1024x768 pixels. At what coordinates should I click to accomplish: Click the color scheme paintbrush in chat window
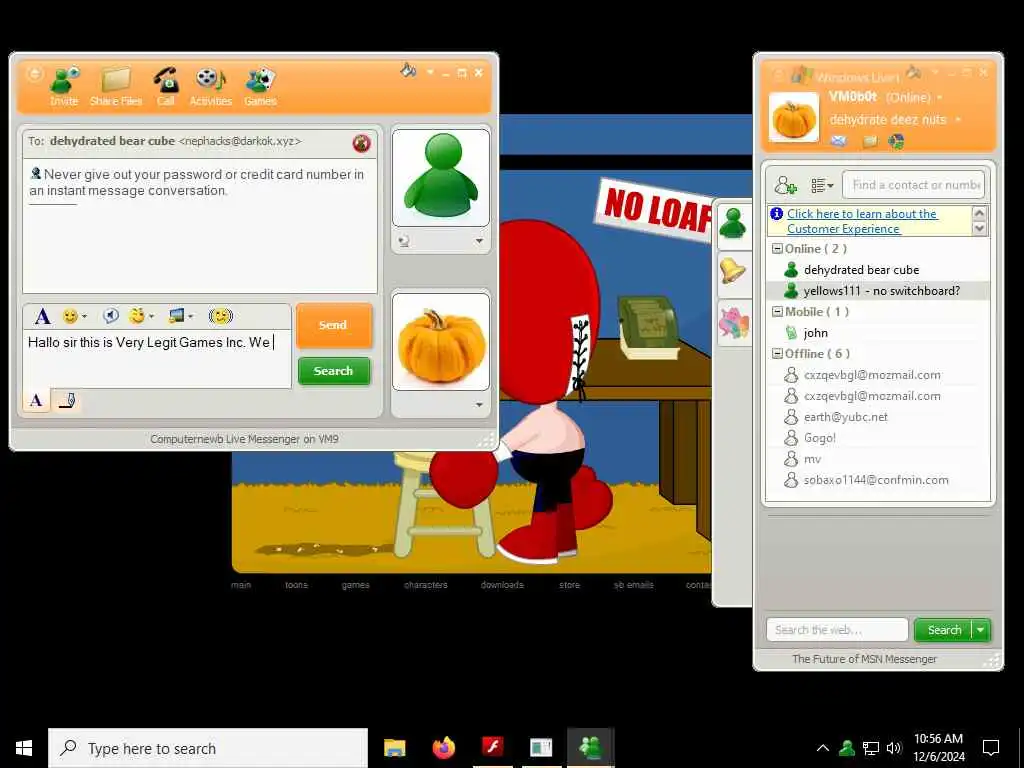[408, 70]
